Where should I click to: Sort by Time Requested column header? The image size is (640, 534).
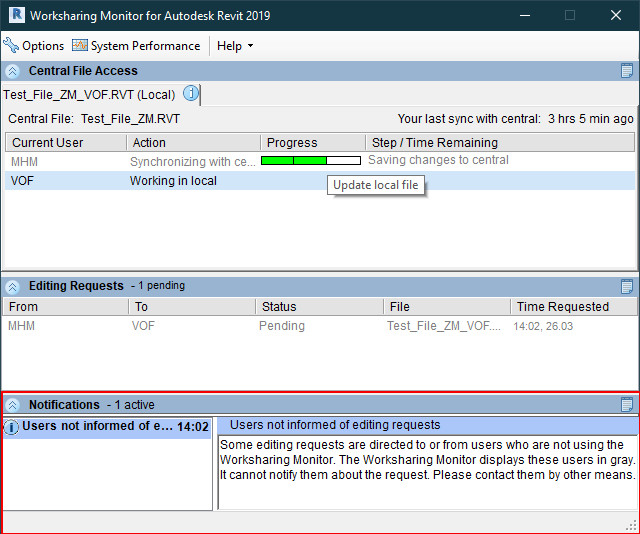pyautogui.click(x=572, y=307)
